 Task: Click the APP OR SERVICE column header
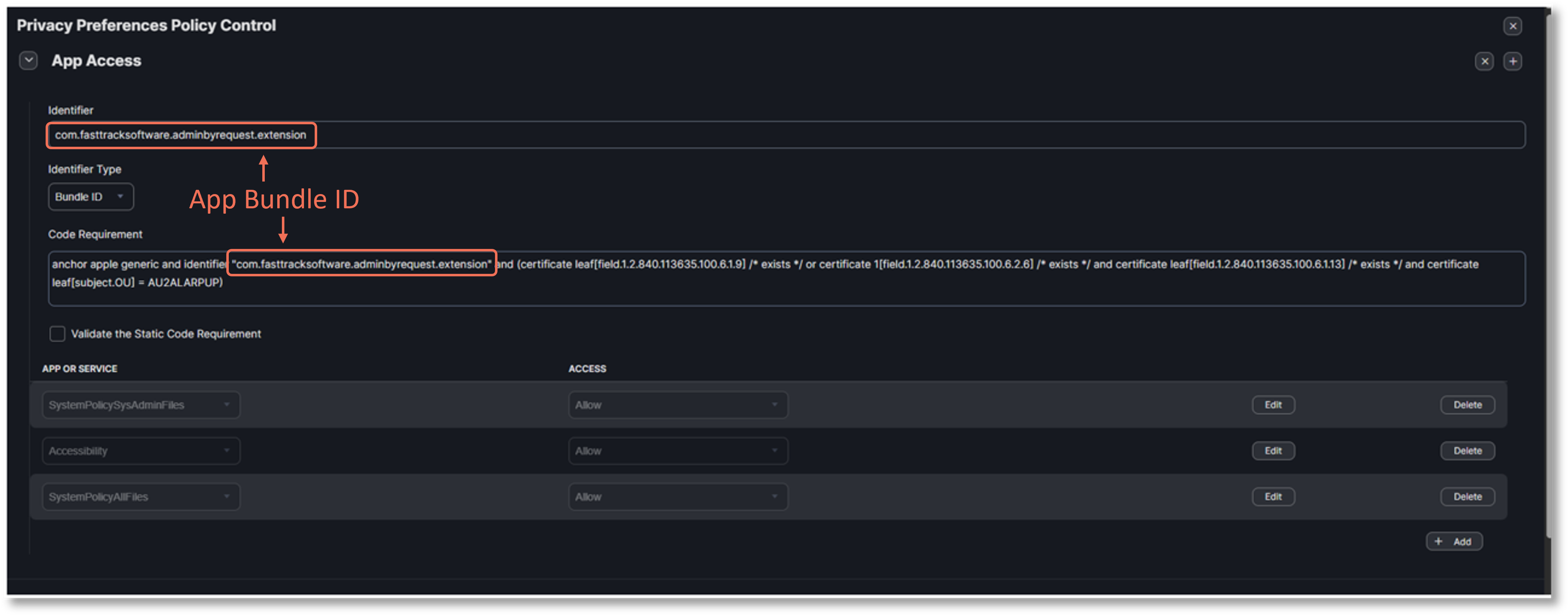tap(80, 369)
